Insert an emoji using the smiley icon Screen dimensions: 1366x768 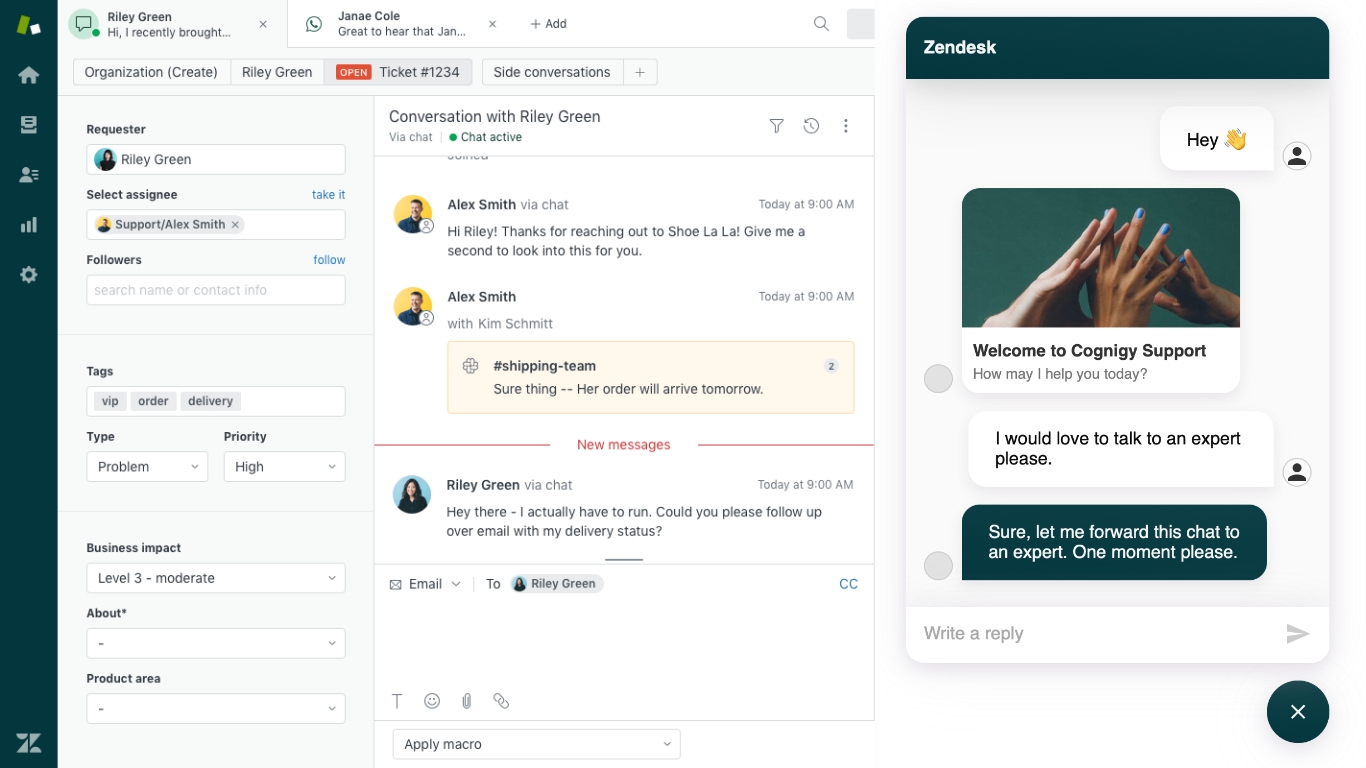pyautogui.click(x=432, y=701)
